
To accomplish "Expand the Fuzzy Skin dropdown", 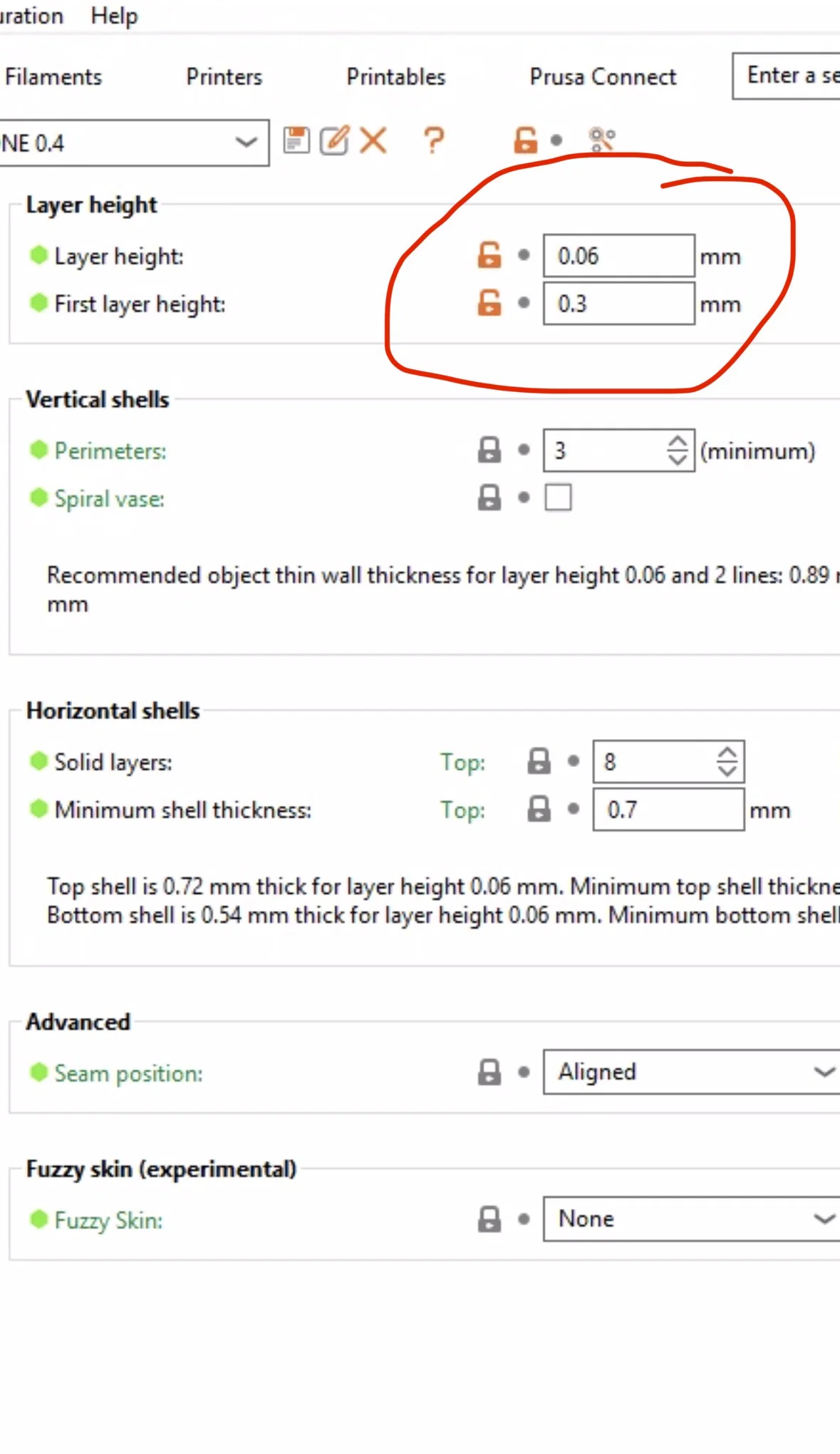I will click(691, 1219).
